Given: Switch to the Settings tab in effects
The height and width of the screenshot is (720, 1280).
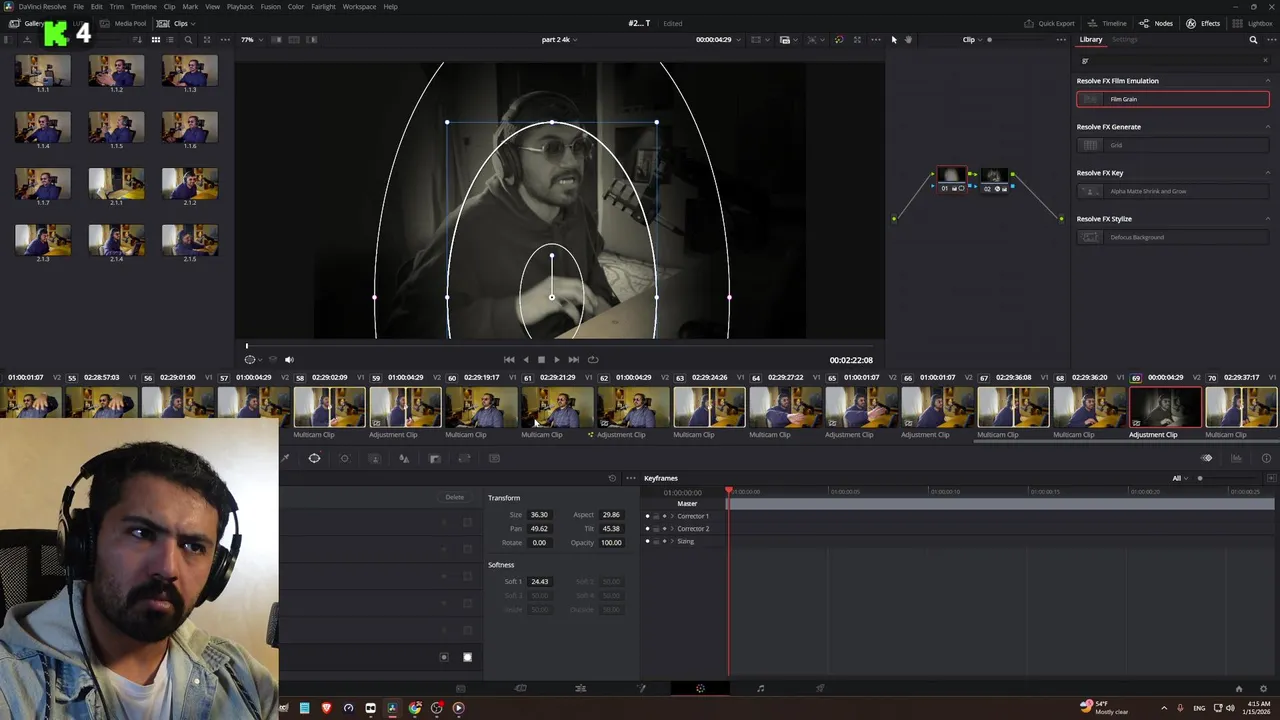Looking at the screenshot, I should click(x=1125, y=40).
